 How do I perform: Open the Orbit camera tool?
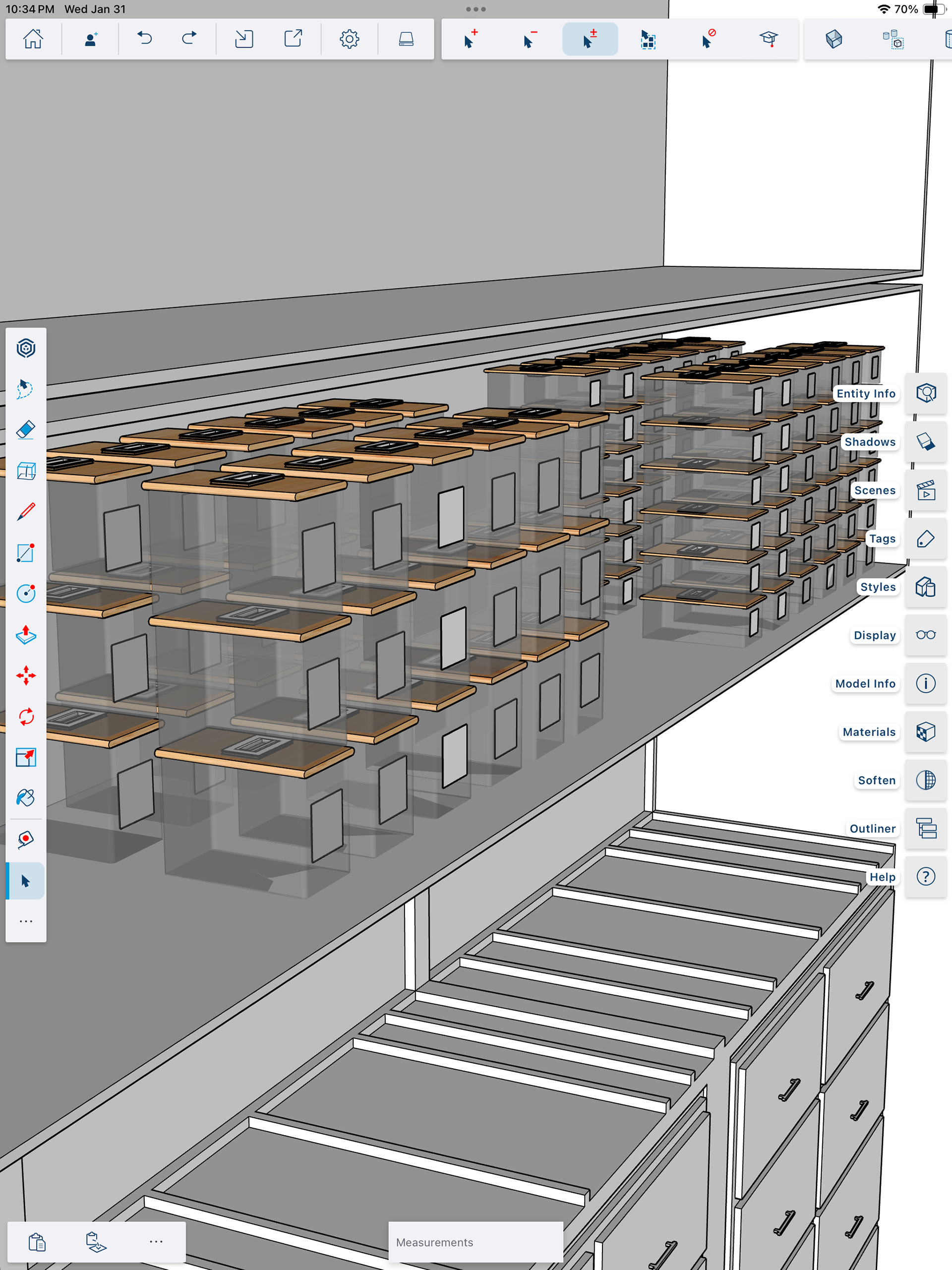(x=26, y=348)
